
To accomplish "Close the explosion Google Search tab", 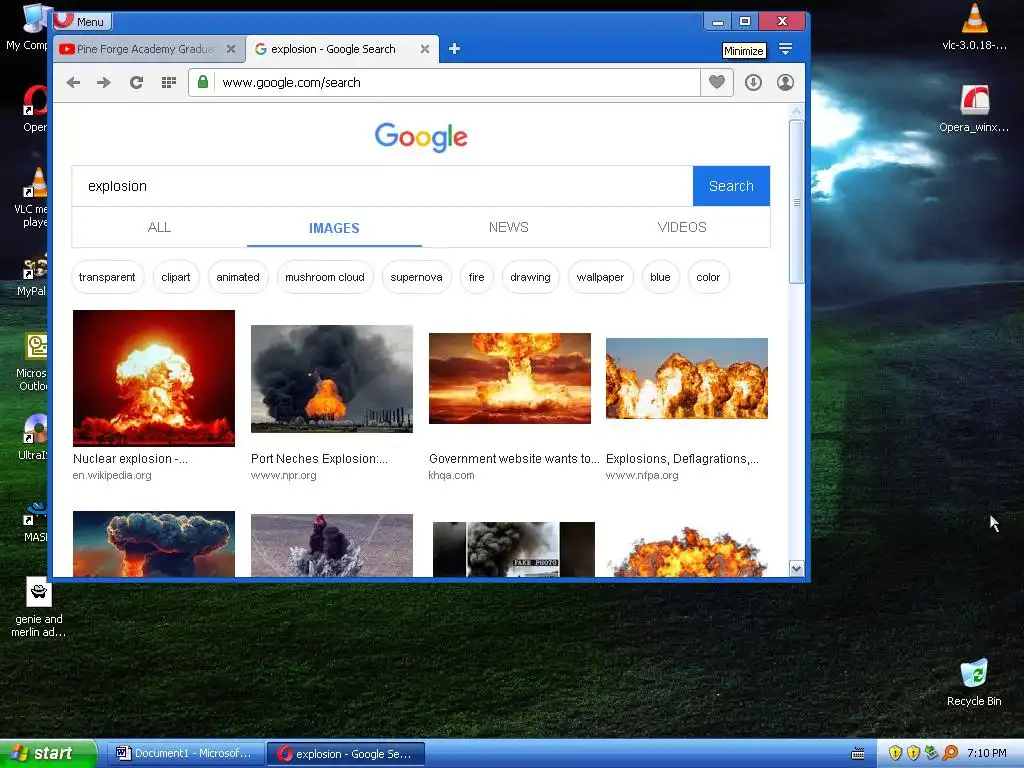I will (424, 49).
